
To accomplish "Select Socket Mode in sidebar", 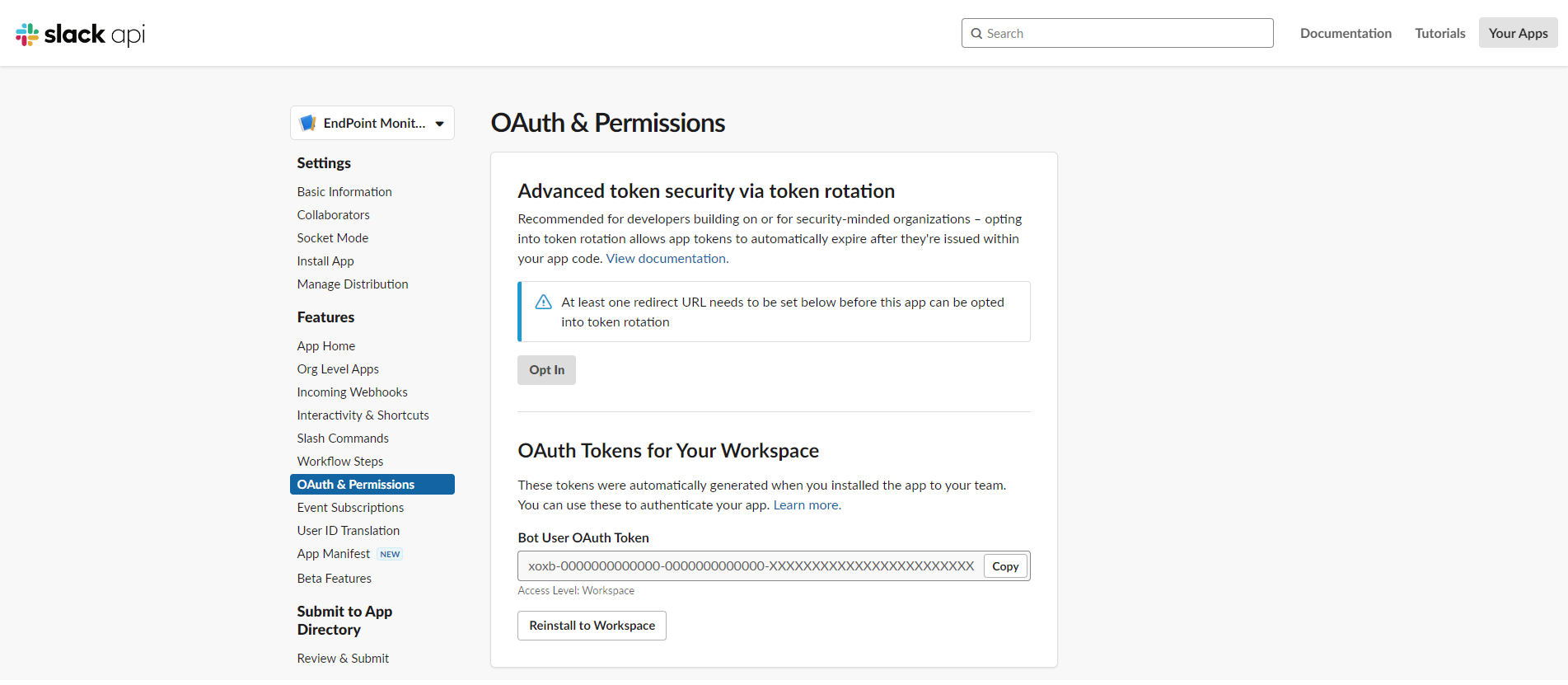I will (x=332, y=237).
